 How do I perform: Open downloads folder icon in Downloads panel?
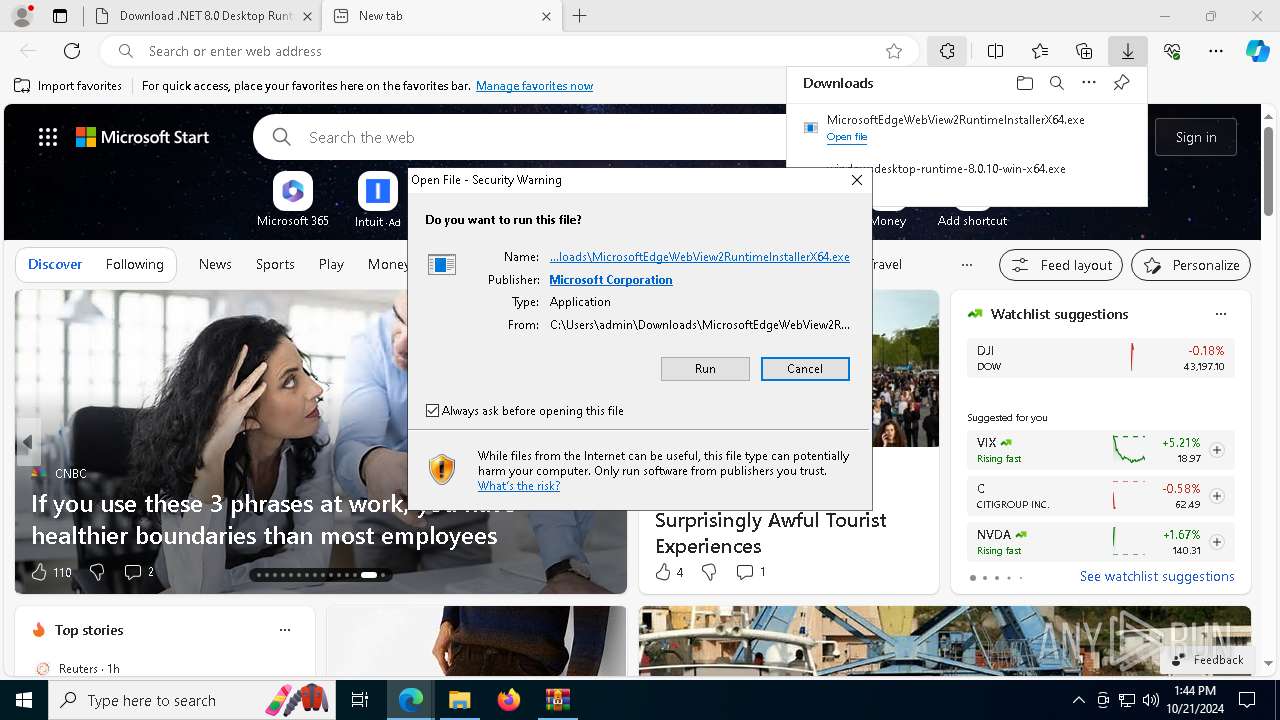[x=1024, y=83]
